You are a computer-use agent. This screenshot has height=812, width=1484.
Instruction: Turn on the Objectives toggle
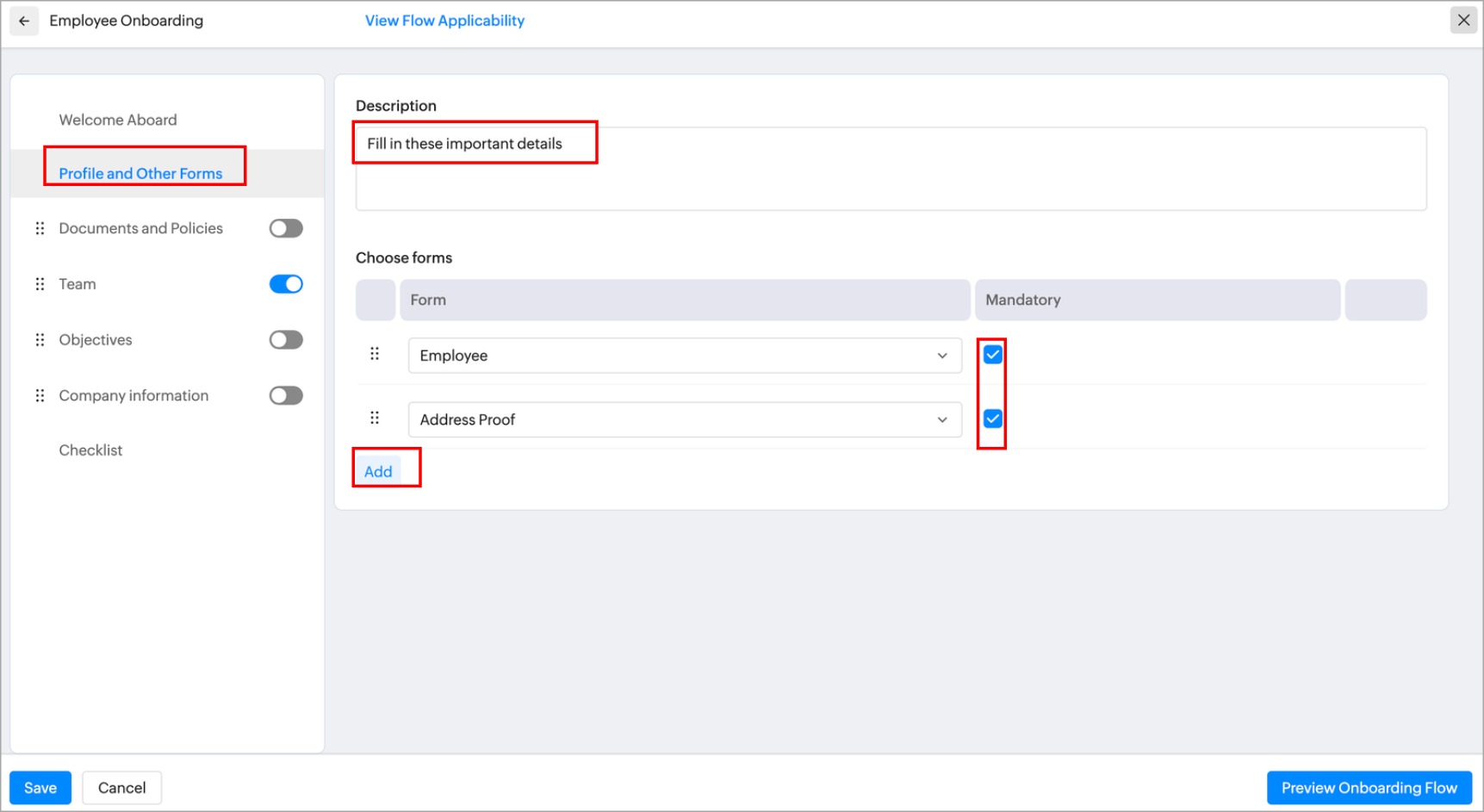pos(286,340)
